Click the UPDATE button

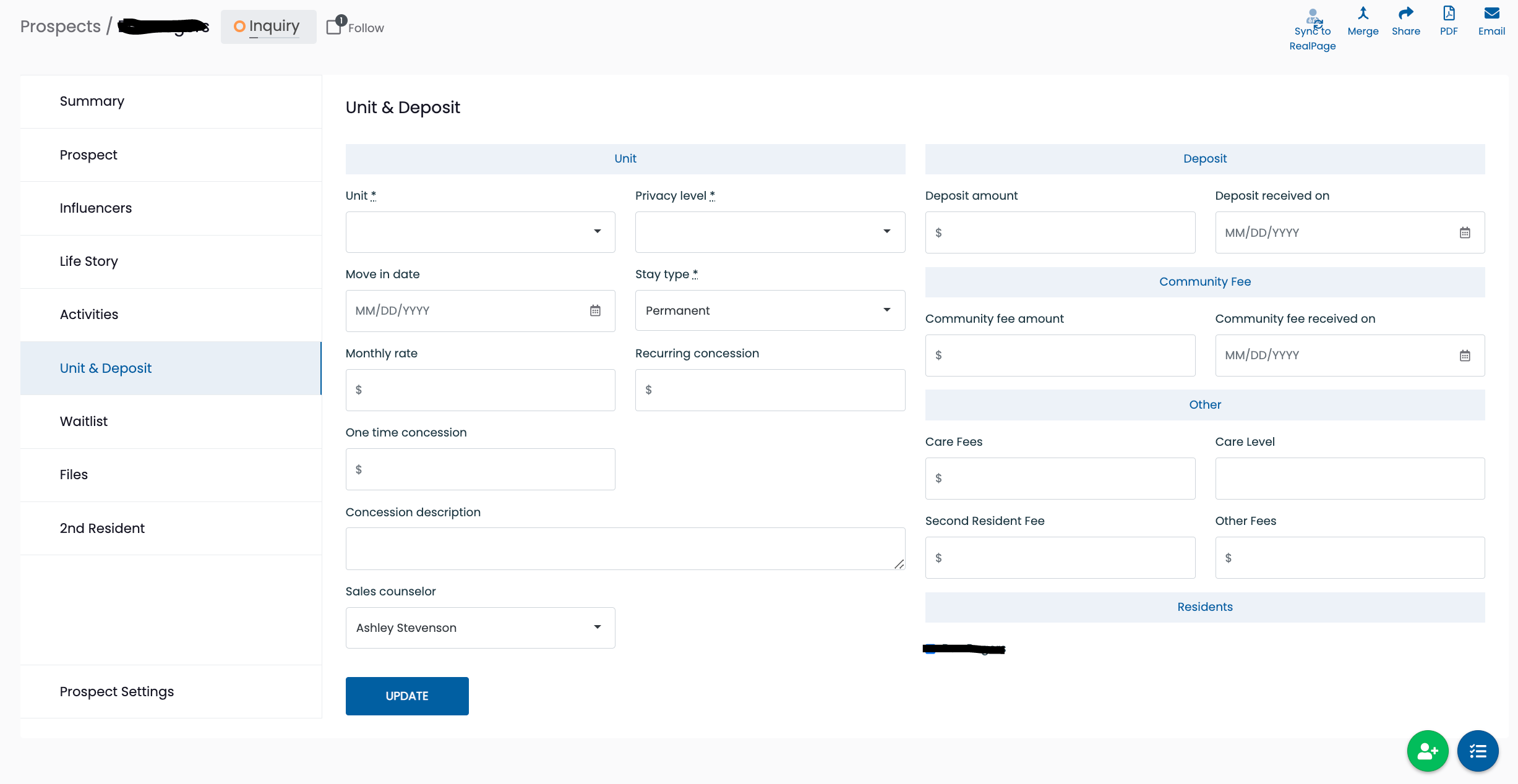pos(407,696)
